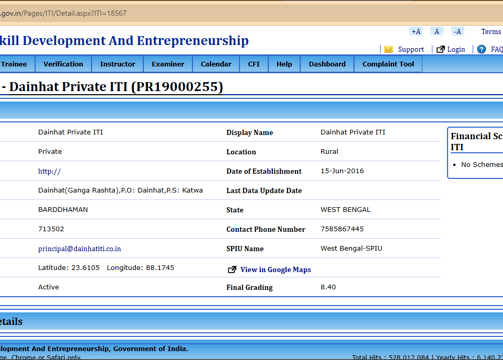Open the Help menu

click(284, 64)
